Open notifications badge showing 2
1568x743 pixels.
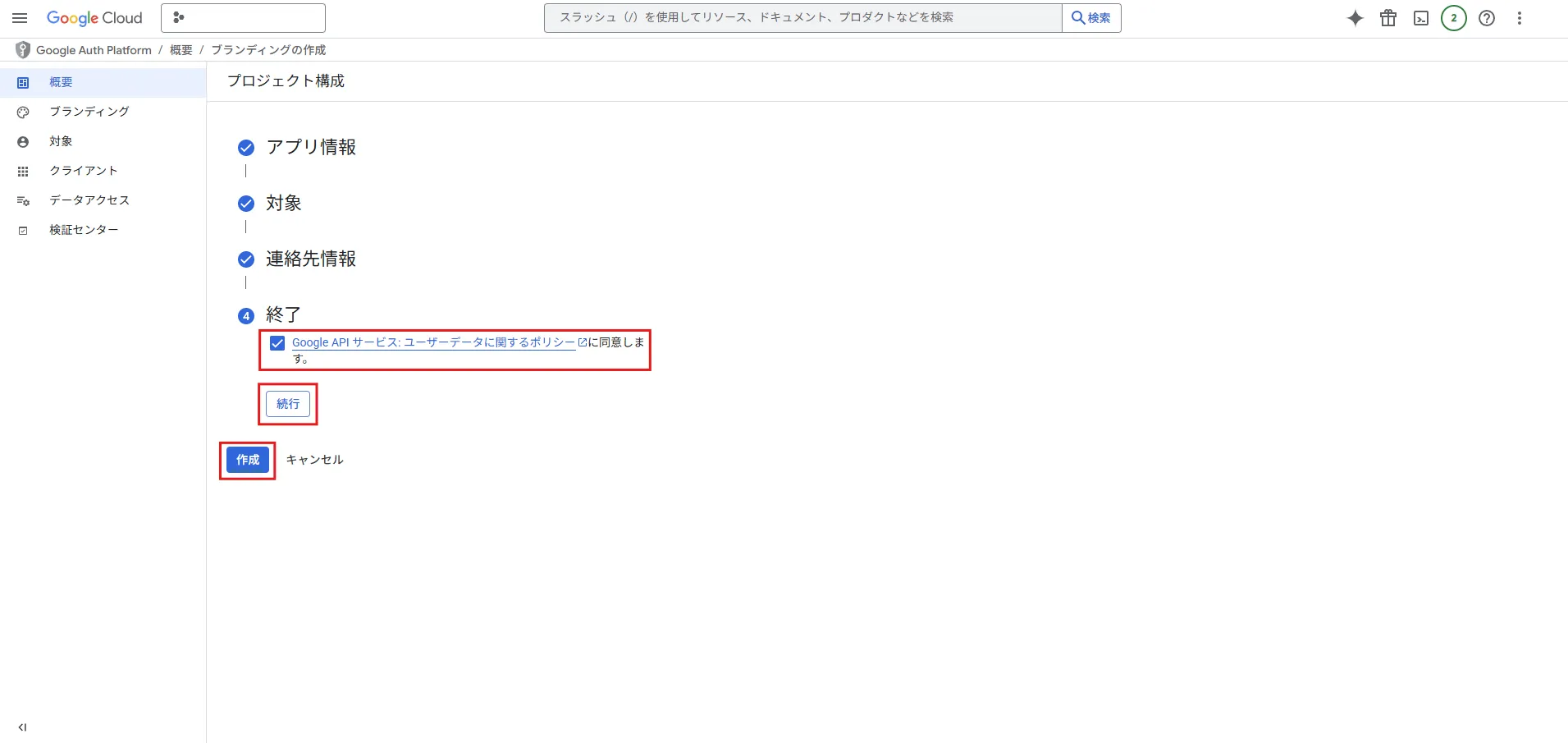(x=1454, y=18)
